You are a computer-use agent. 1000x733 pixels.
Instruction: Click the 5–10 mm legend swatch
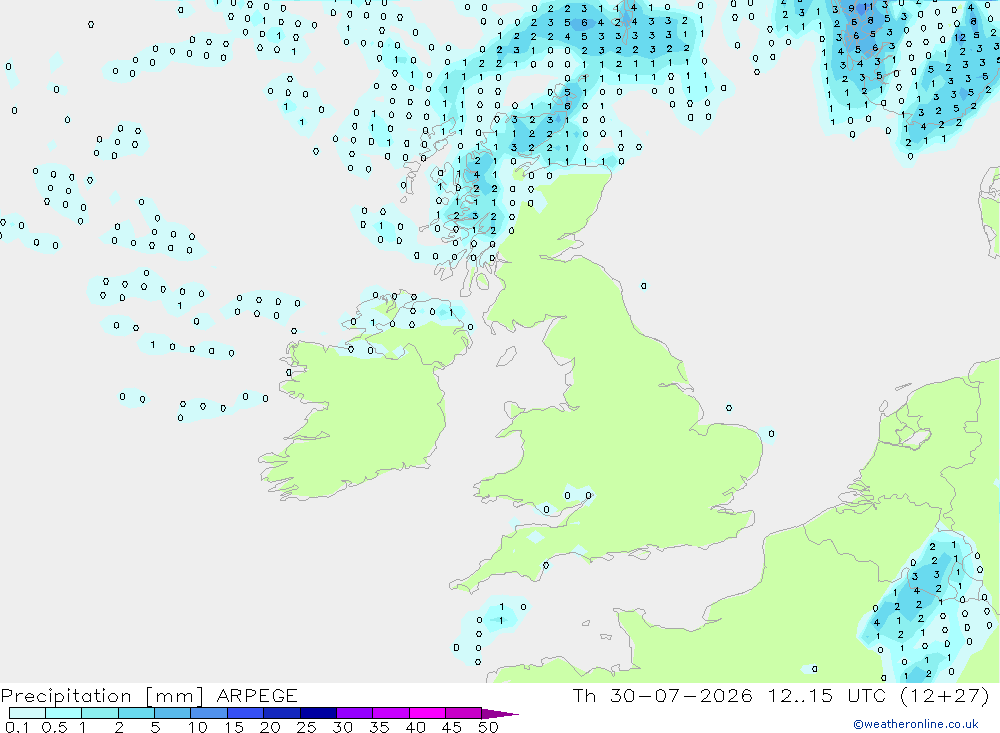[x=172, y=713]
